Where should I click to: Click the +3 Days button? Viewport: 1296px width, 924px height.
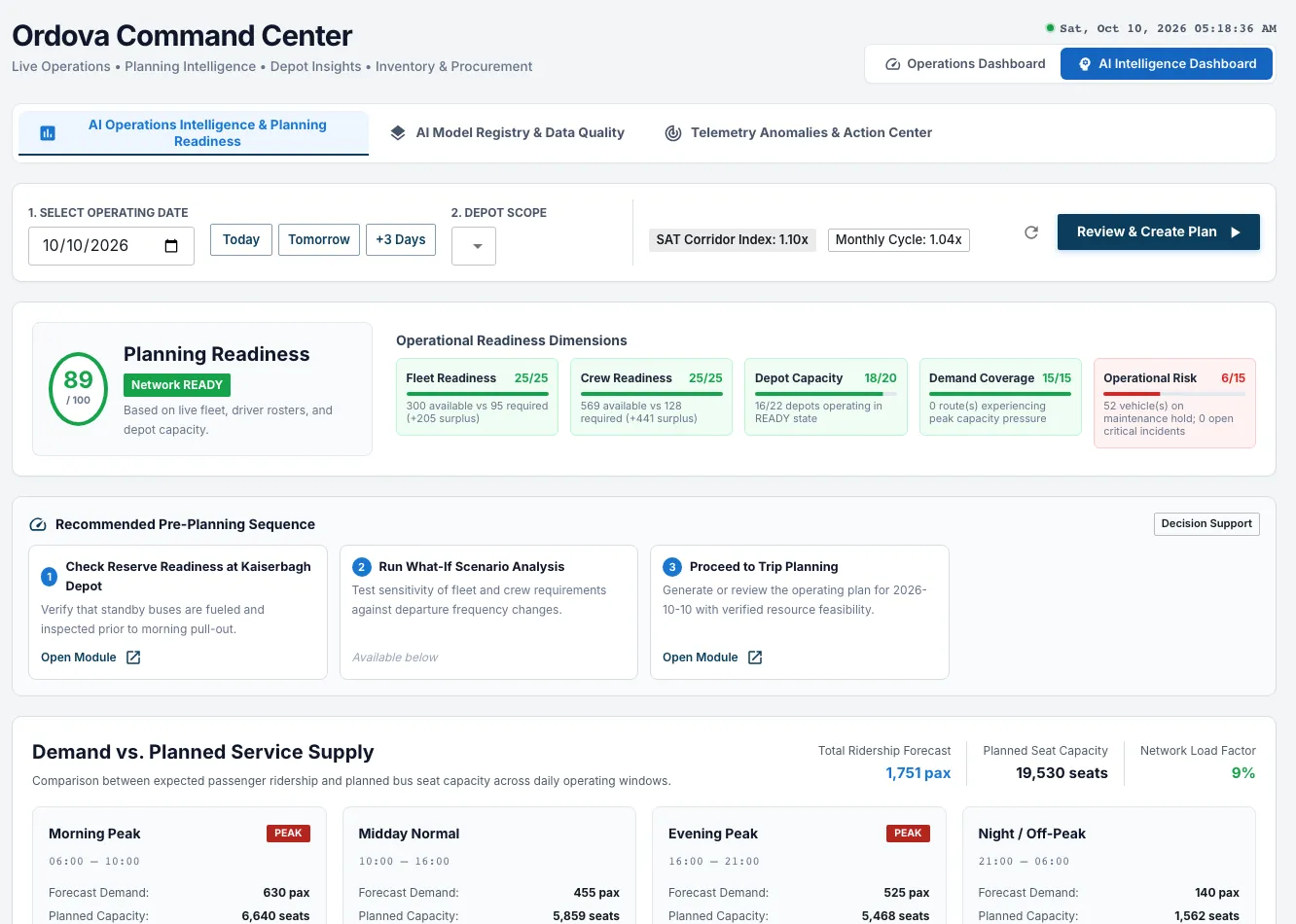[x=401, y=240]
